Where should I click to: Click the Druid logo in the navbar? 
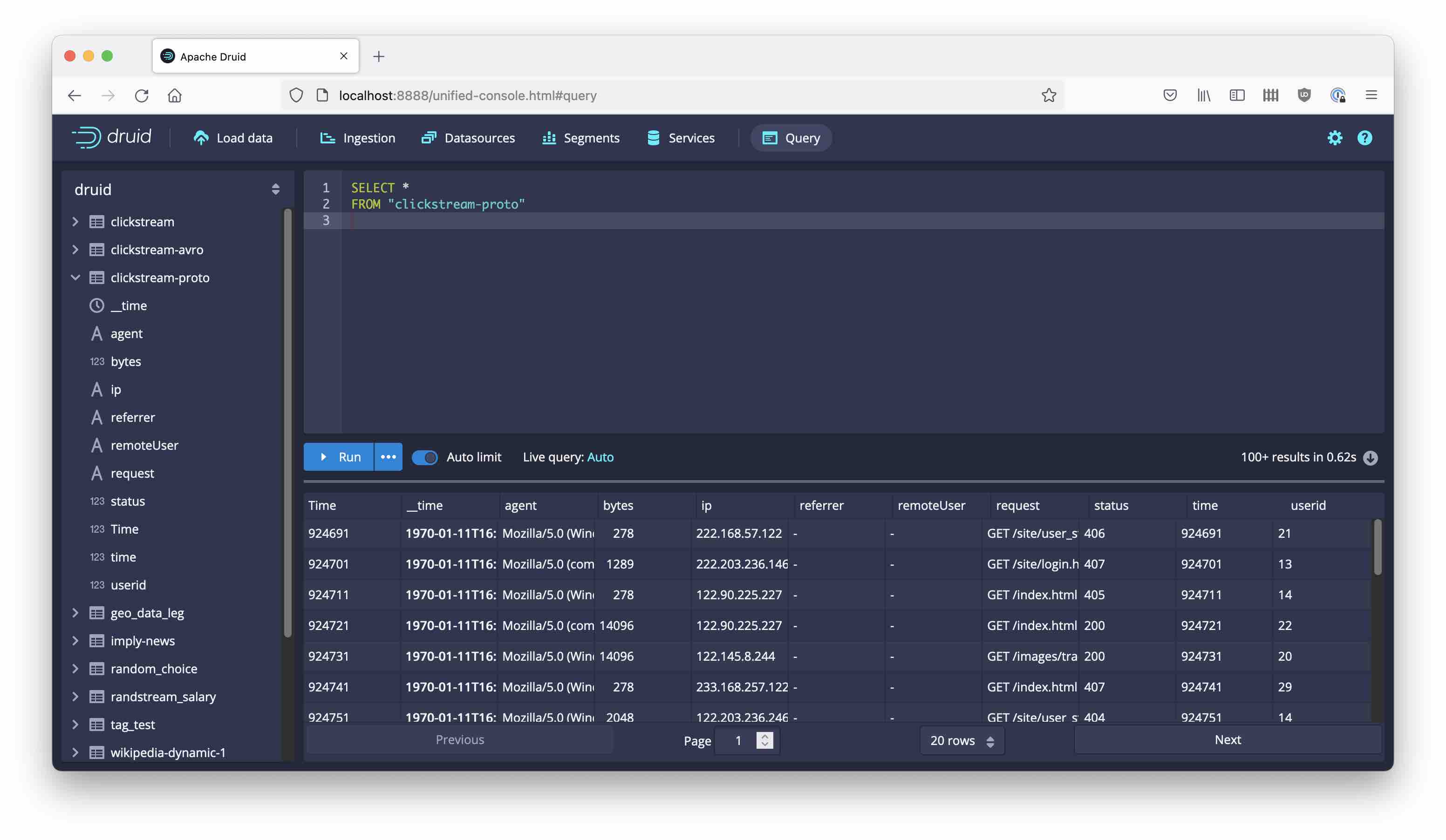[x=112, y=137]
